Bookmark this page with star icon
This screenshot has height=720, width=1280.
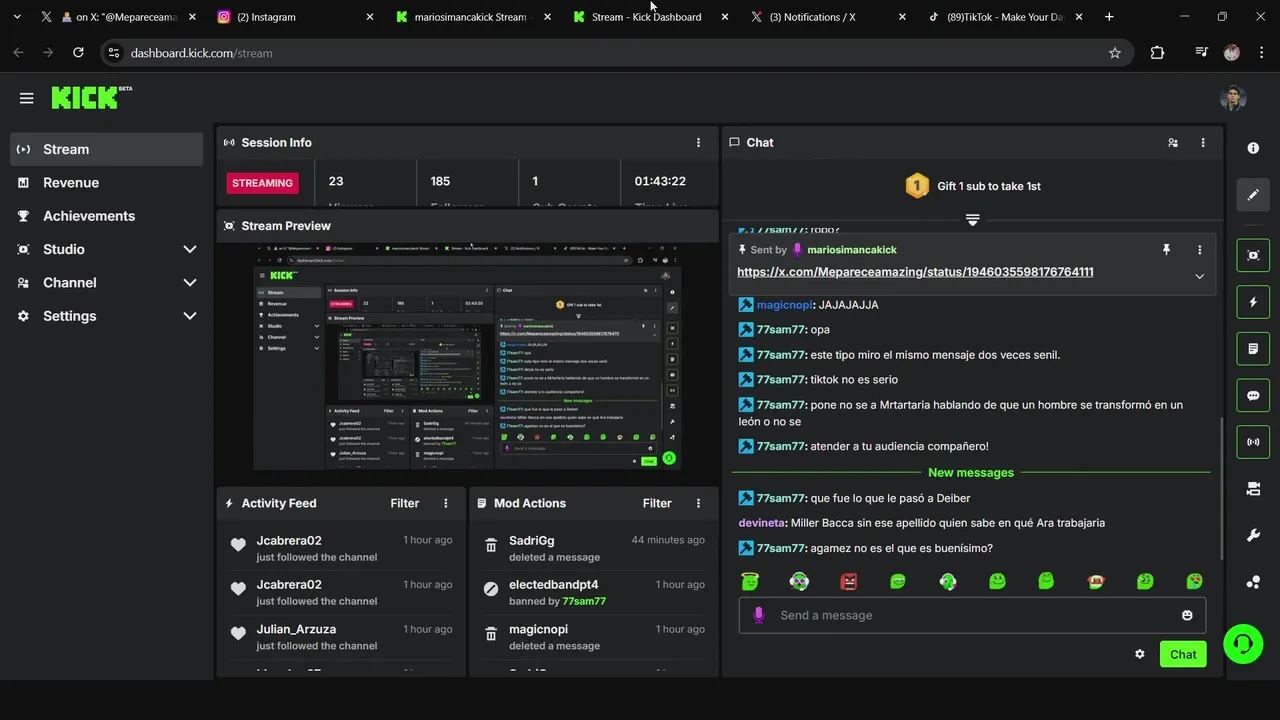click(x=1115, y=53)
